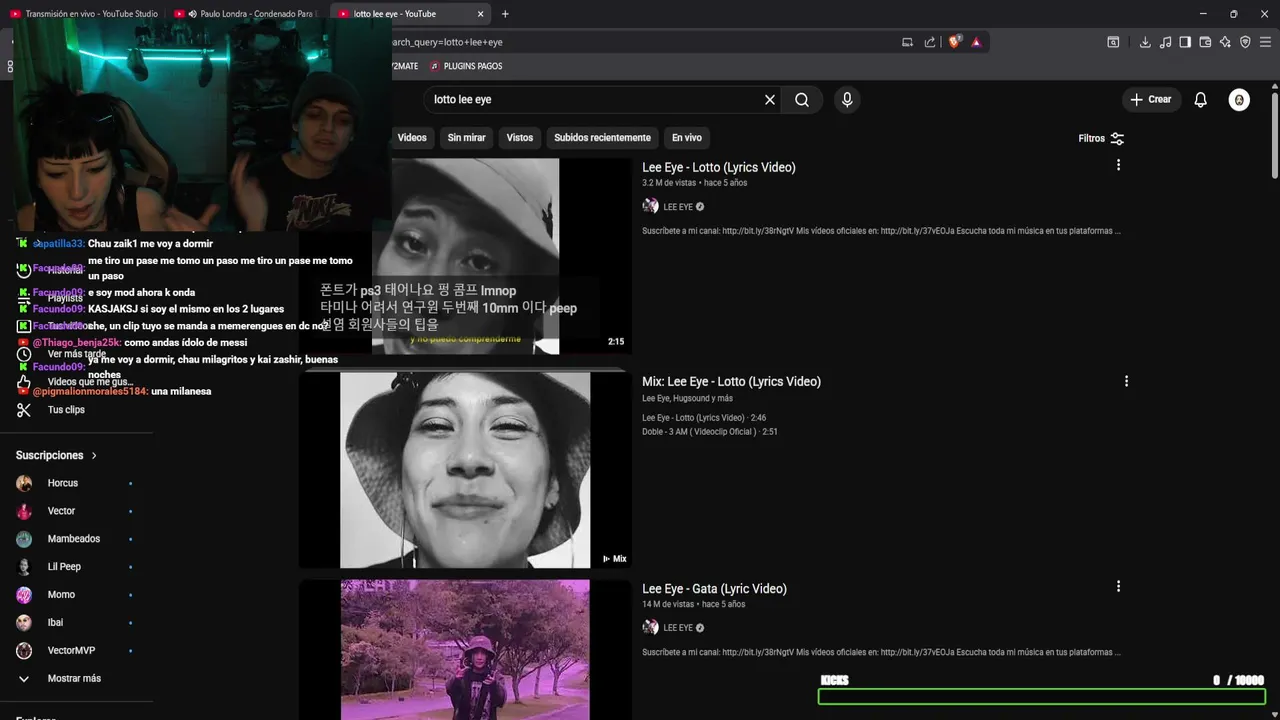This screenshot has width=1280, height=720.
Task: Click the Tus clips scissors icon
Action: (x=24, y=410)
